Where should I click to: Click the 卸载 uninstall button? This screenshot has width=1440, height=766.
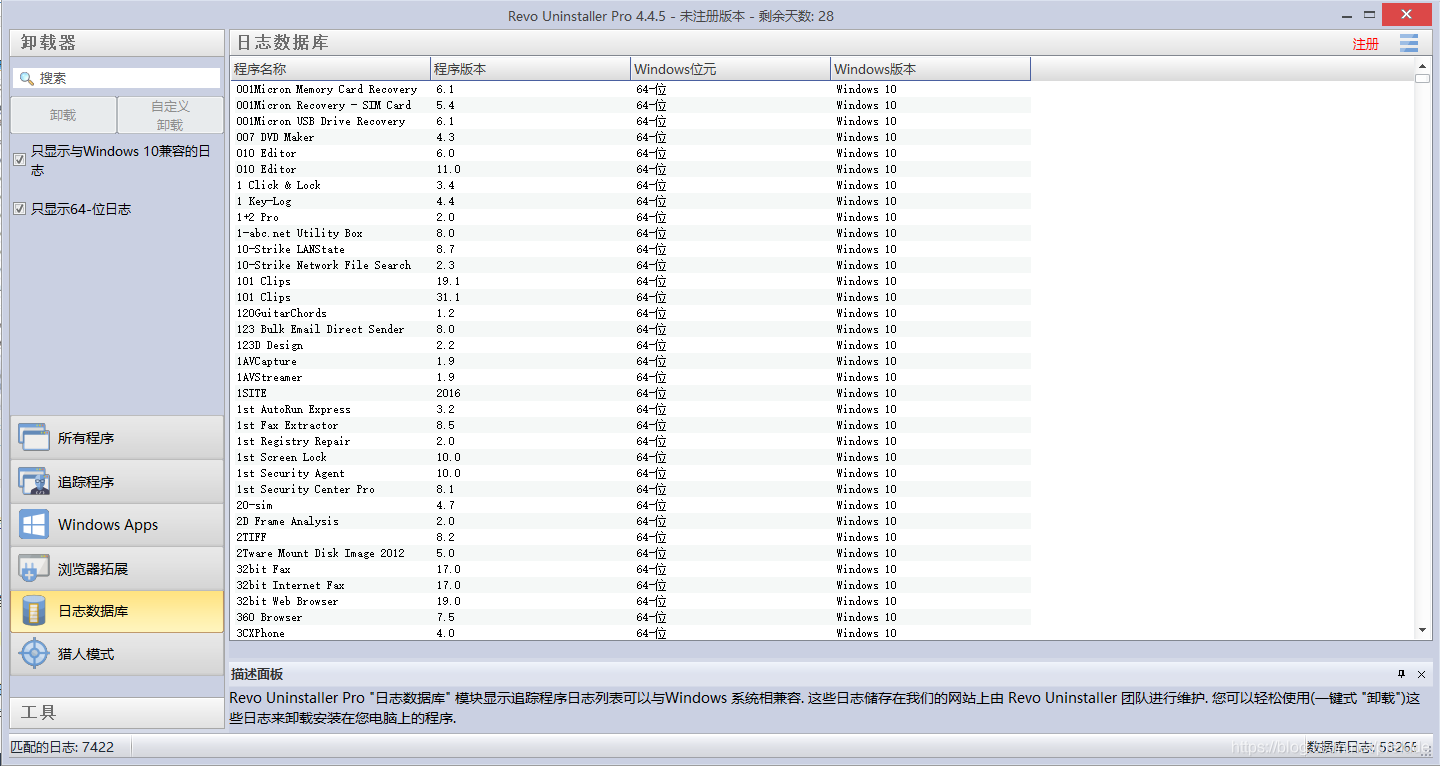tap(63, 115)
